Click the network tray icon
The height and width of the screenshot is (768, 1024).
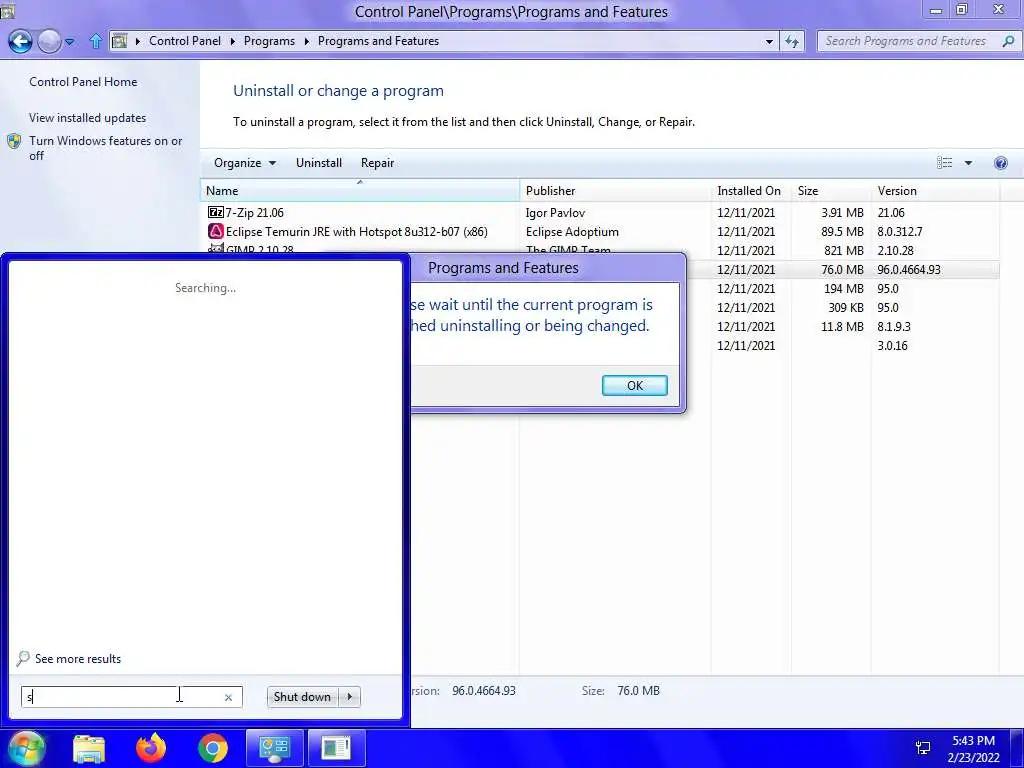[923, 748]
